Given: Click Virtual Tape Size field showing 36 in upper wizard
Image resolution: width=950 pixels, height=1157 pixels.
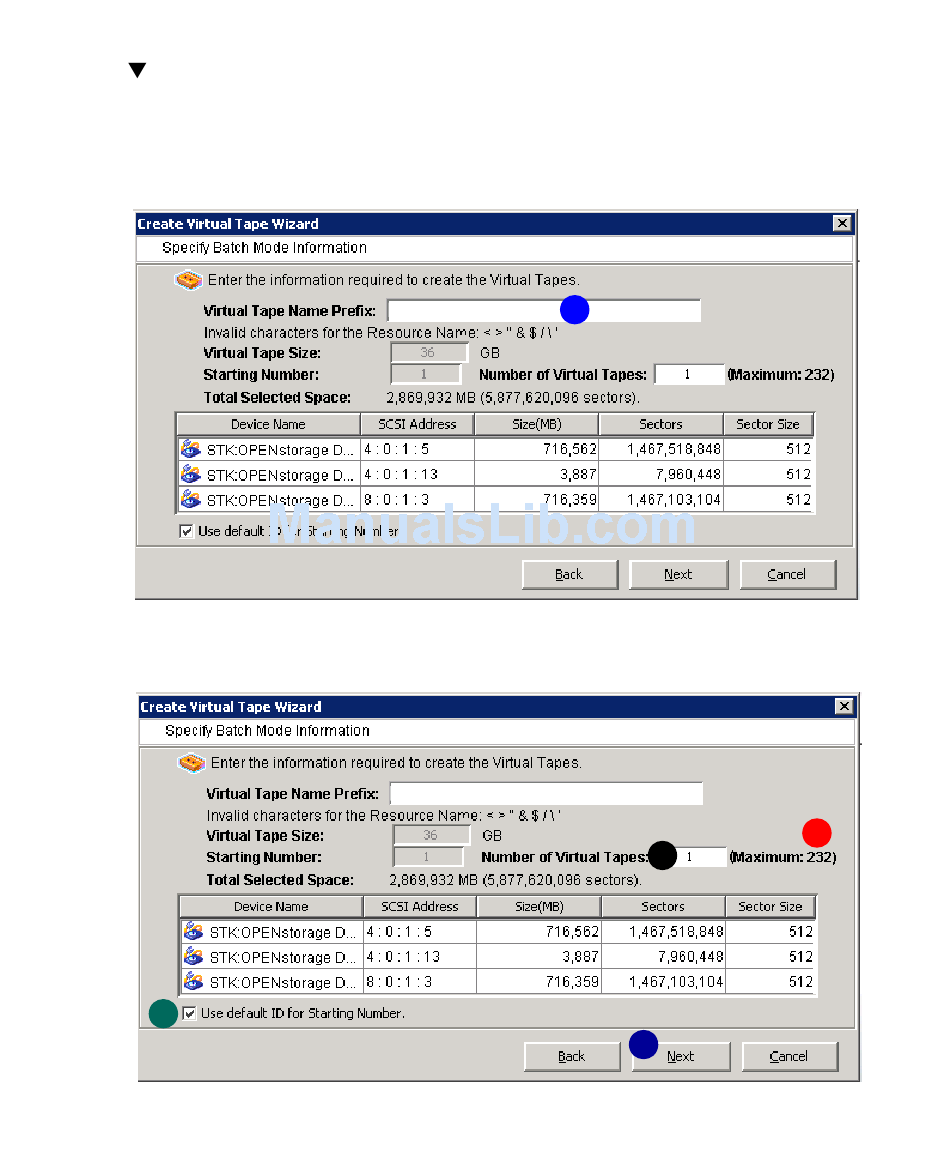Looking at the screenshot, I should (x=429, y=353).
